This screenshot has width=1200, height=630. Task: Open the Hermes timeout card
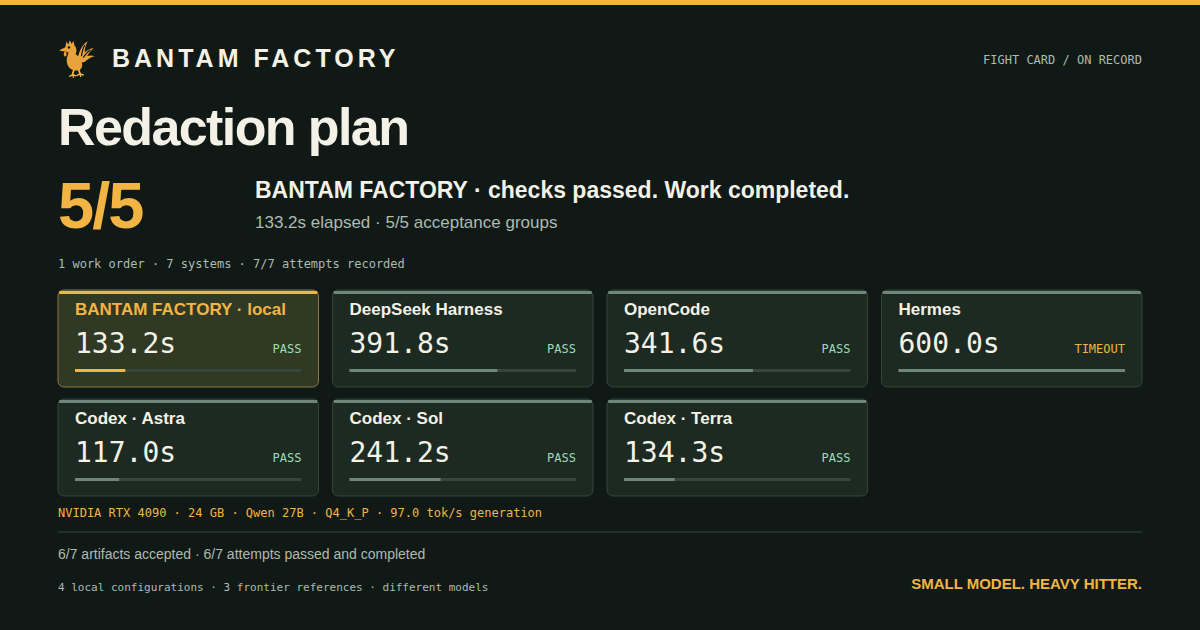(x=1011, y=339)
